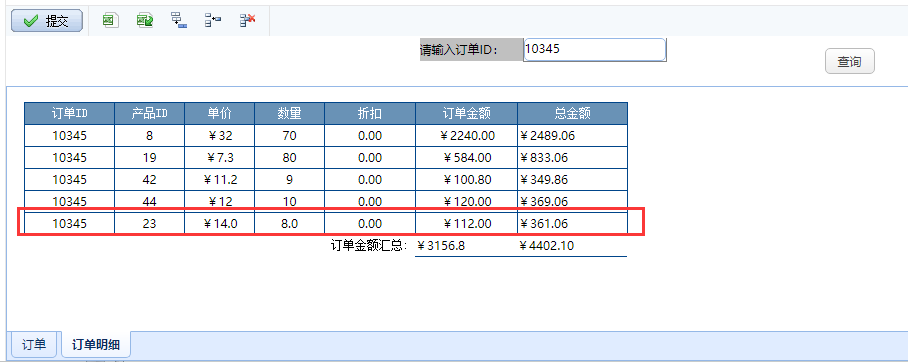Click product ID cell 42
Screen dimensions: 908x362
point(149,180)
